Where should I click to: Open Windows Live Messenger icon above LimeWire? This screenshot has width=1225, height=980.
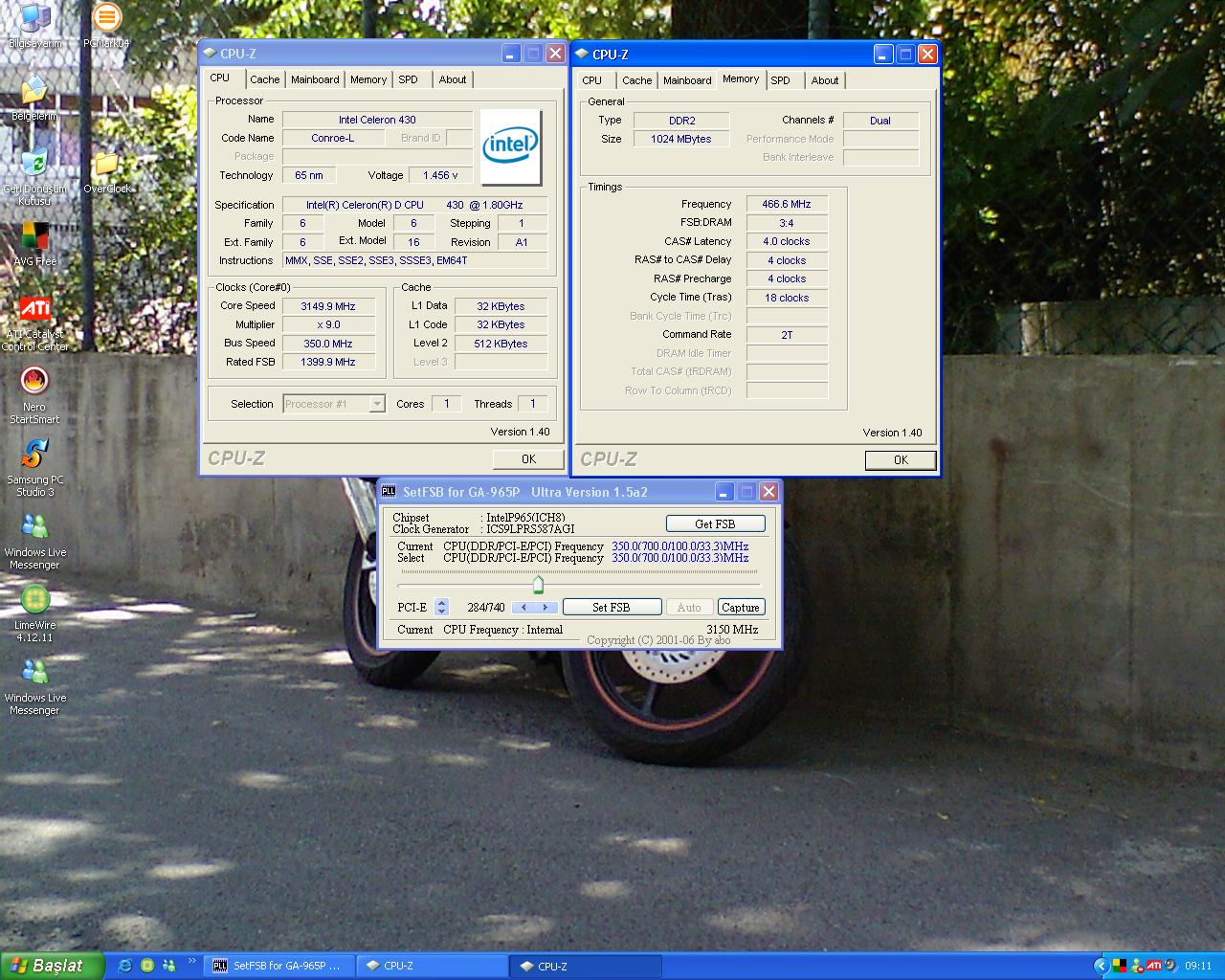(34, 541)
